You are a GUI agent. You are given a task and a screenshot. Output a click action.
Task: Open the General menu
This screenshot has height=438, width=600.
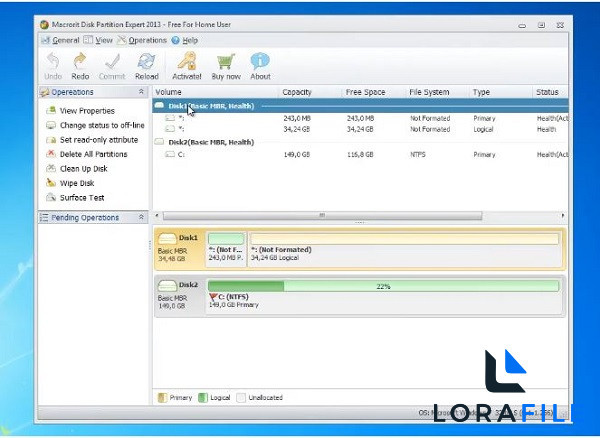pyautogui.click(x=60, y=40)
